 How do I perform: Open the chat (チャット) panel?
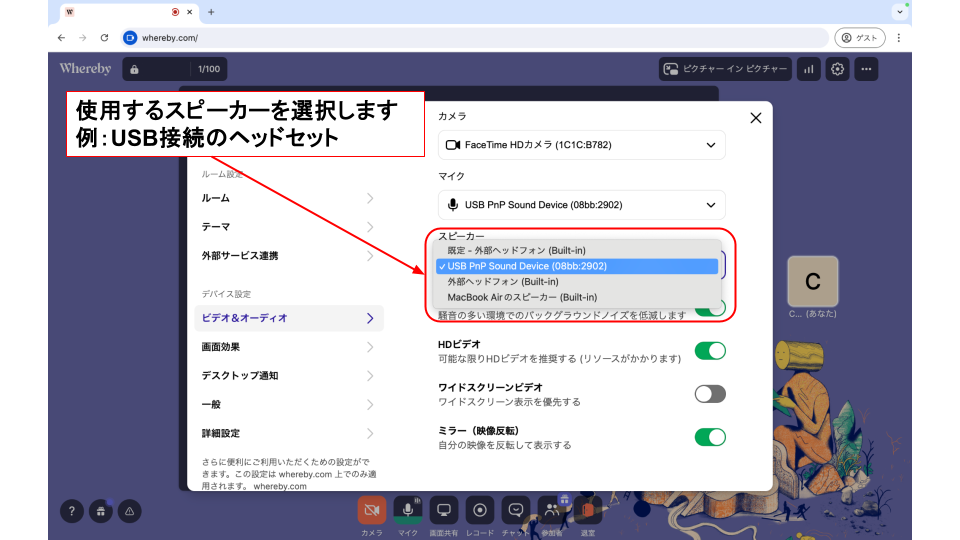pyautogui.click(x=516, y=510)
